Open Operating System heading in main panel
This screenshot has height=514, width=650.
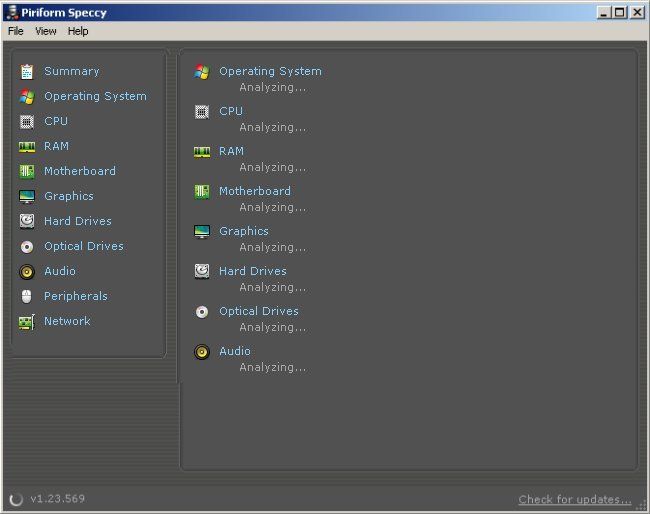coord(270,71)
